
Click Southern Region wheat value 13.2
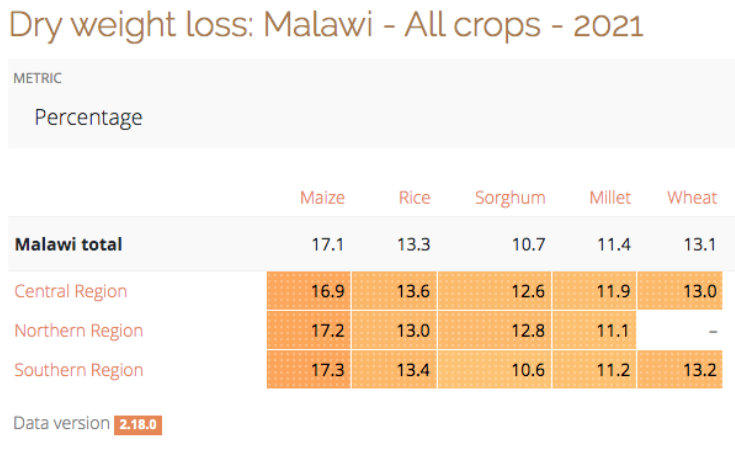[x=698, y=369]
